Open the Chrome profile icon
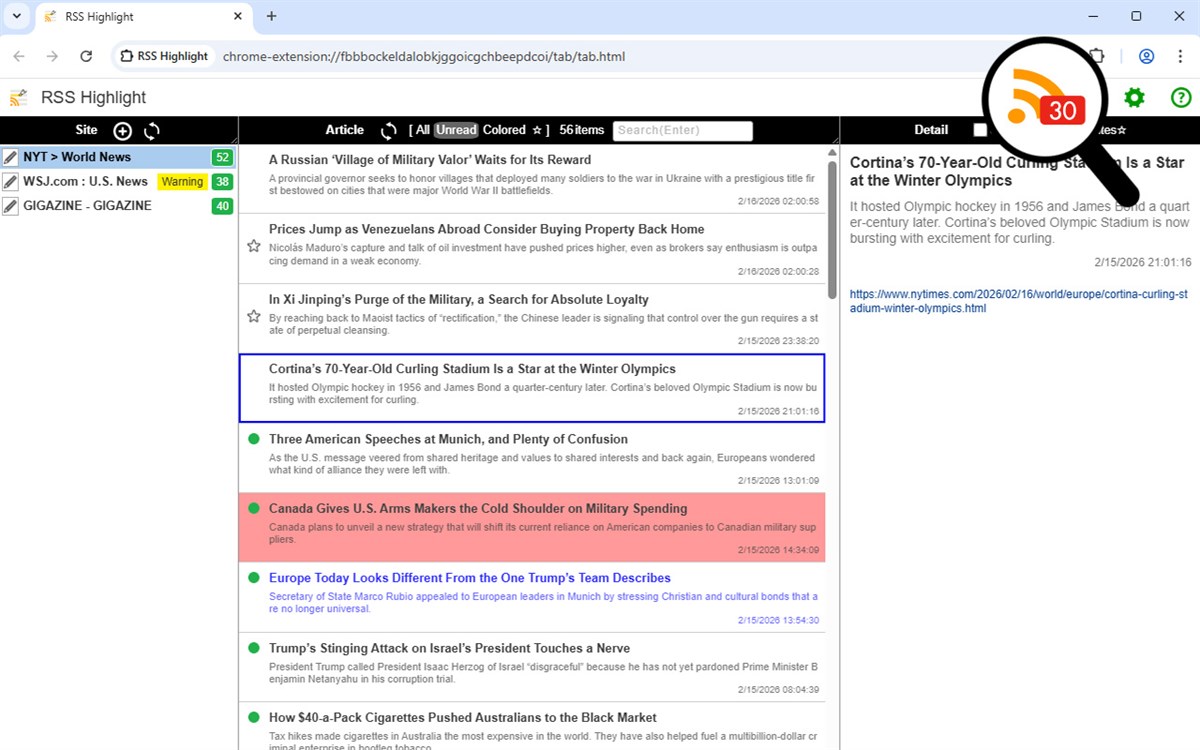This screenshot has width=1200, height=750. [x=1146, y=56]
